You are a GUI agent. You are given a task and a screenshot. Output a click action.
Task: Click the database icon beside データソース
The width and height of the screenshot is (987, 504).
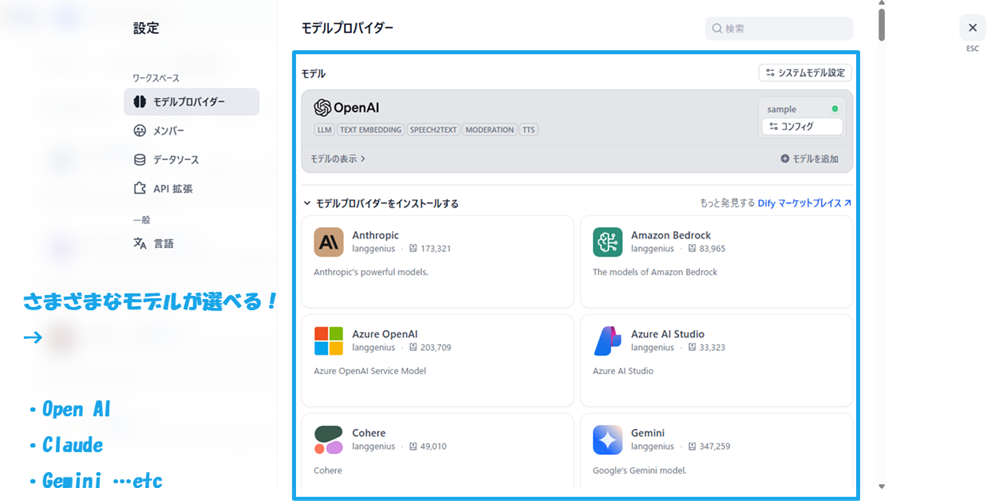coord(140,159)
